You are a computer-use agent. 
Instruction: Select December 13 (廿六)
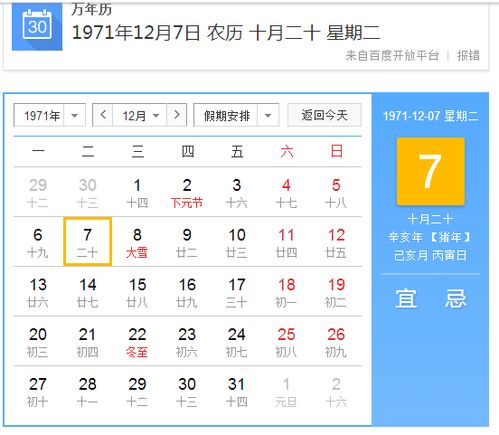coord(38,292)
